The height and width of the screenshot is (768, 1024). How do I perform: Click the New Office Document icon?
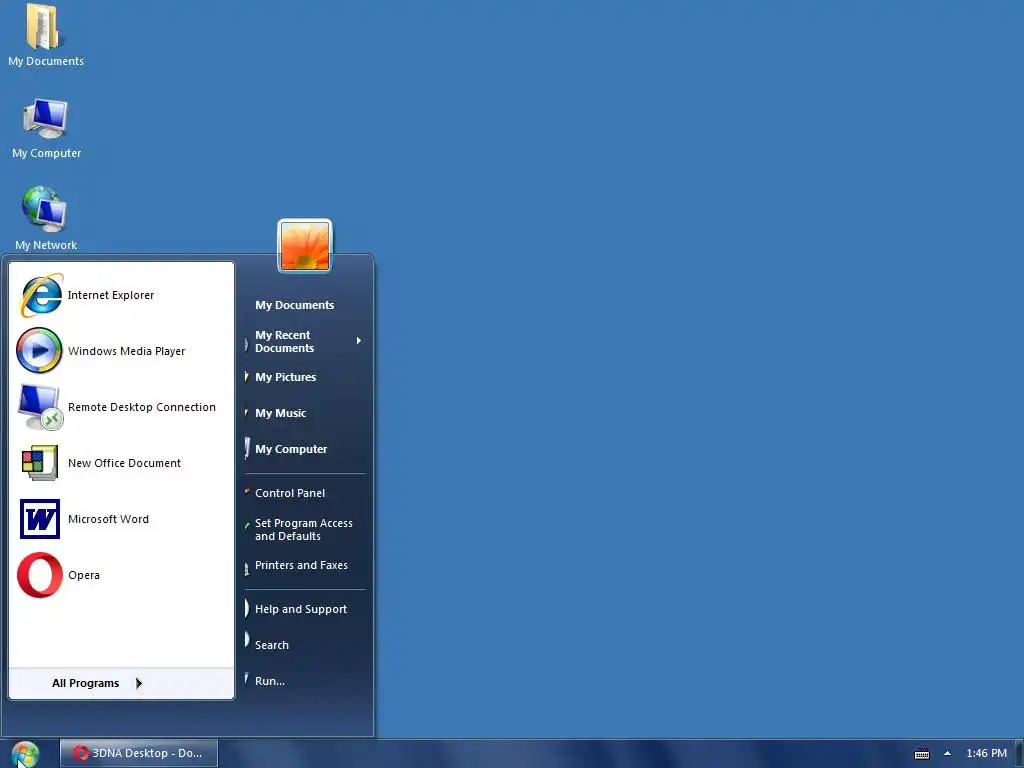coord(40,463)
